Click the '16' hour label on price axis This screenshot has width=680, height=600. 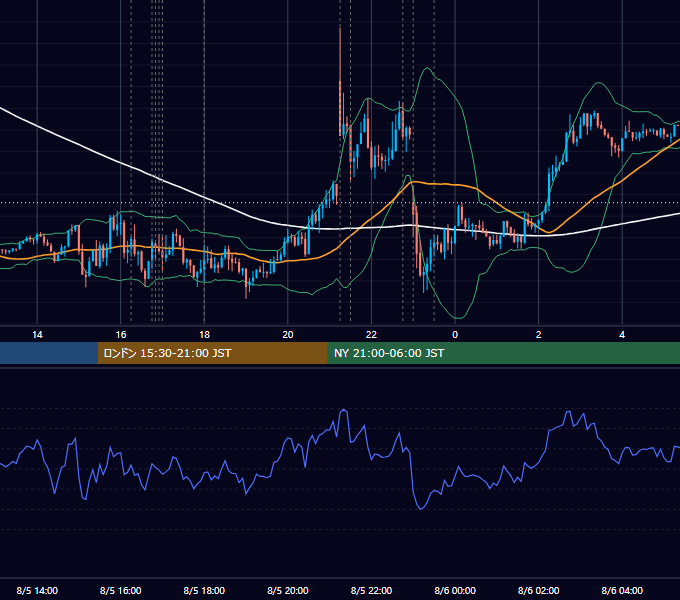[x=121, y=335]
